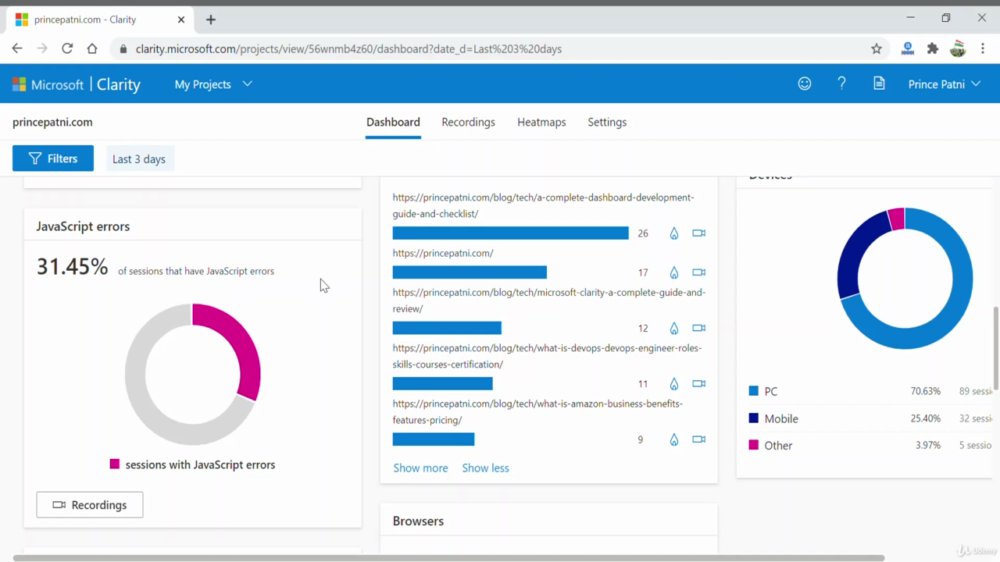
Task: Open recordings for microsoft-clarity guide page
Action: point(699,328)
